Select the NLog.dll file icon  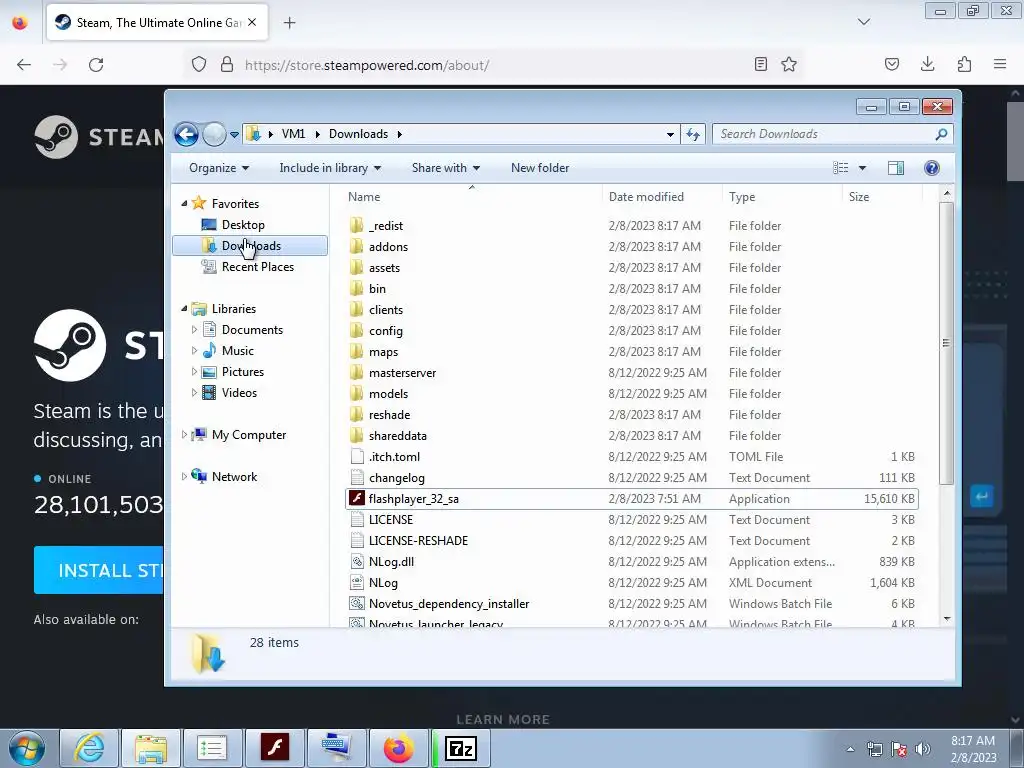357,562
